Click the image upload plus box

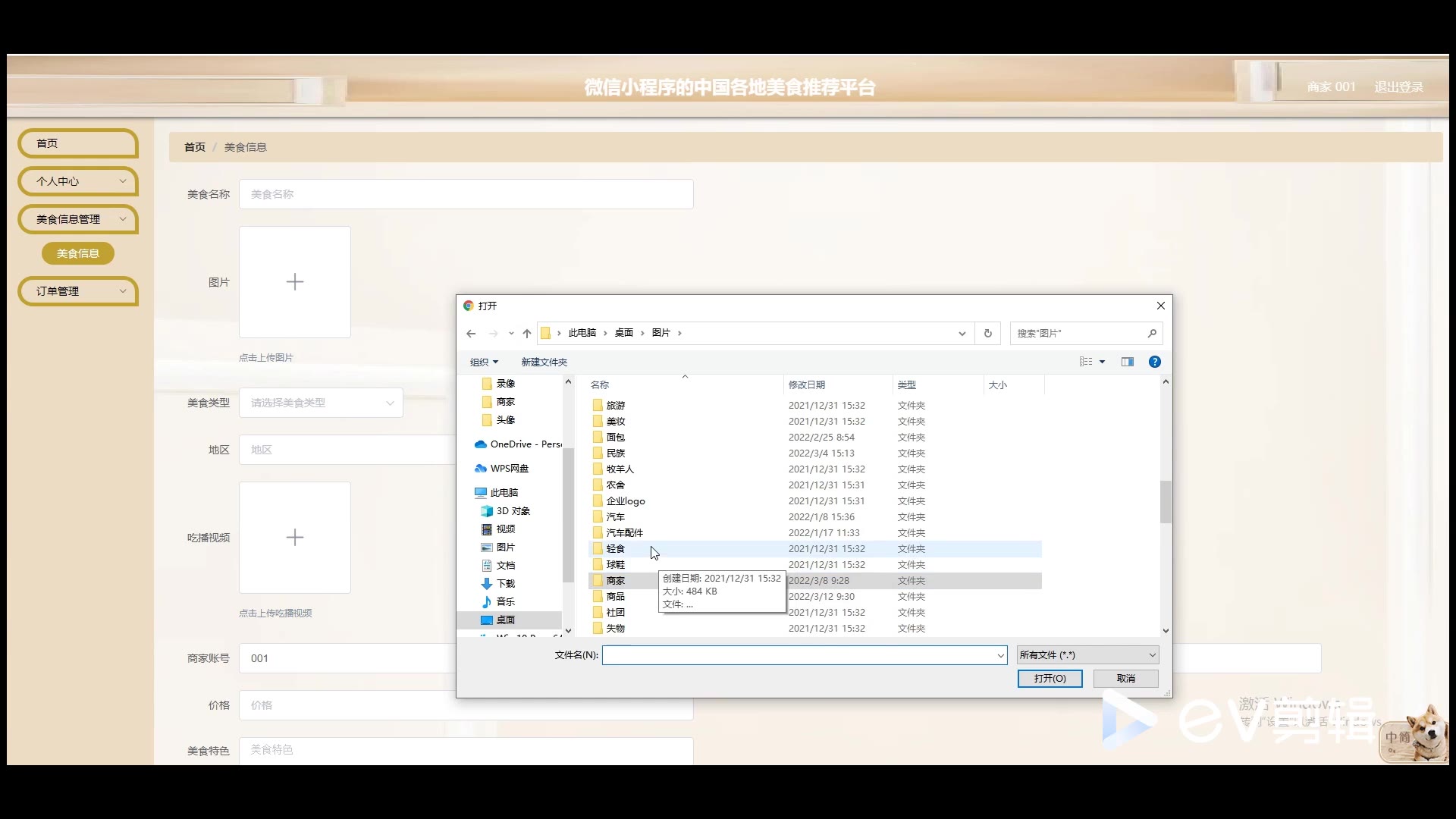[295, 282]
